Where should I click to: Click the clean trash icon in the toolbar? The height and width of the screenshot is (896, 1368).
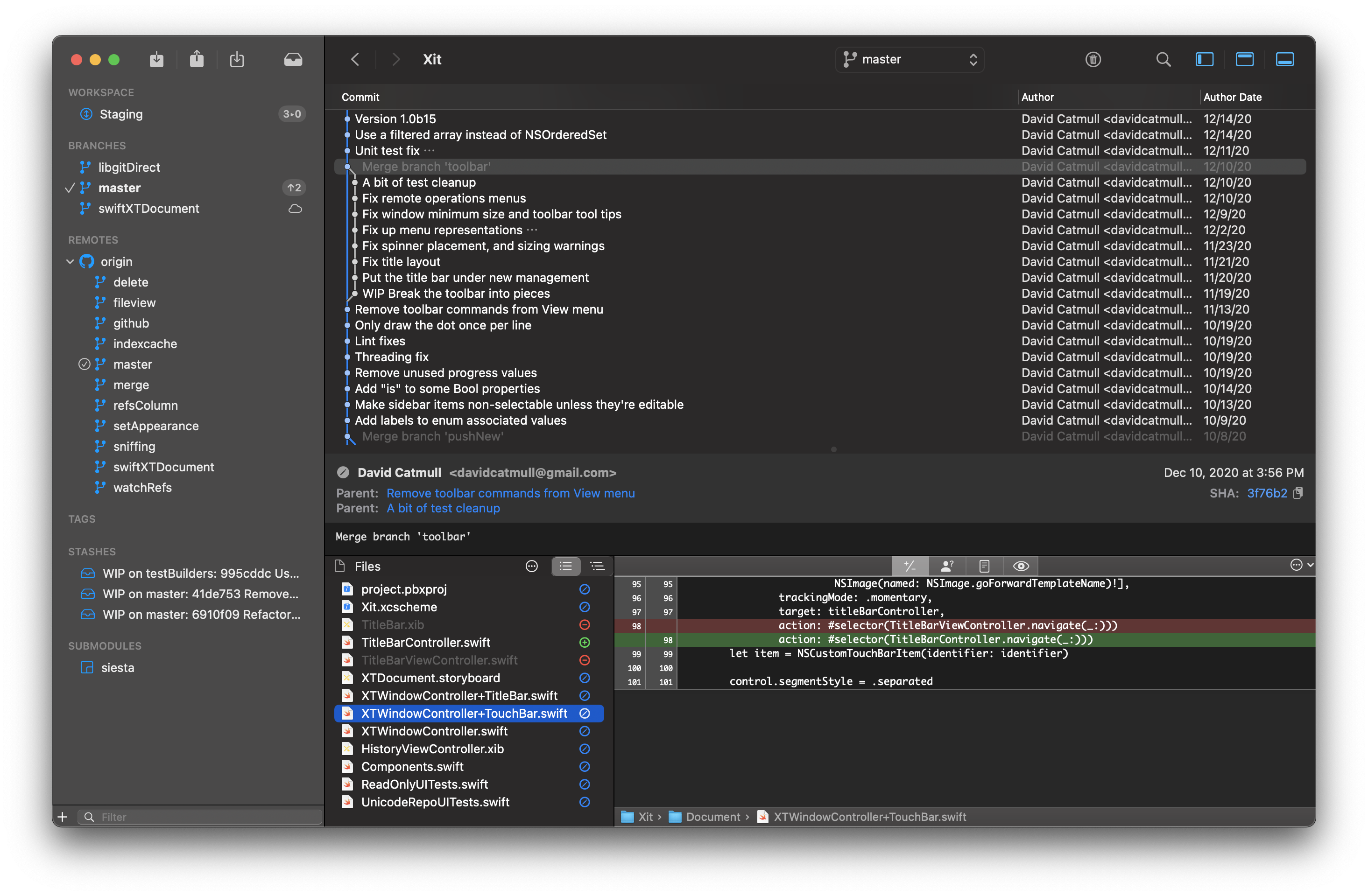1093,59
